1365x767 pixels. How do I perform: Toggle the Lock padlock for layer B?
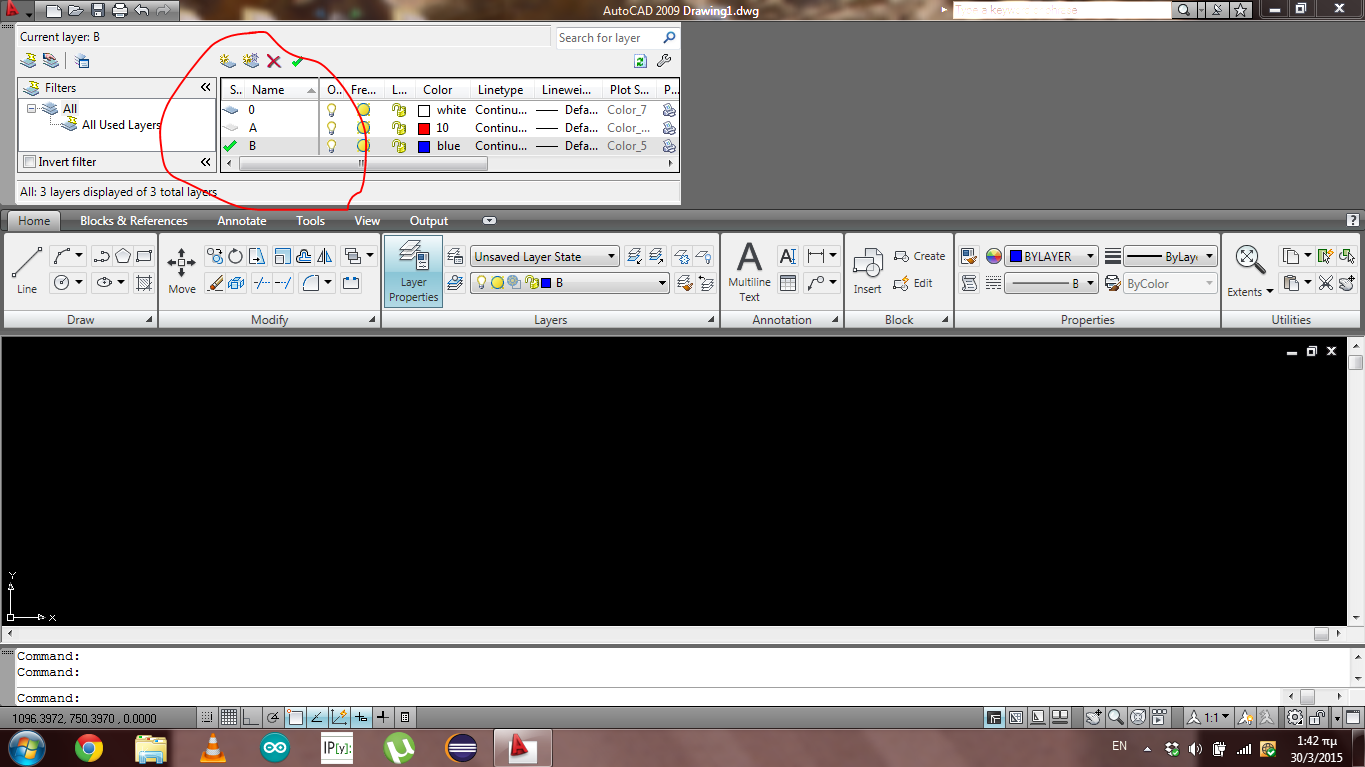click(x=398, y=146)
